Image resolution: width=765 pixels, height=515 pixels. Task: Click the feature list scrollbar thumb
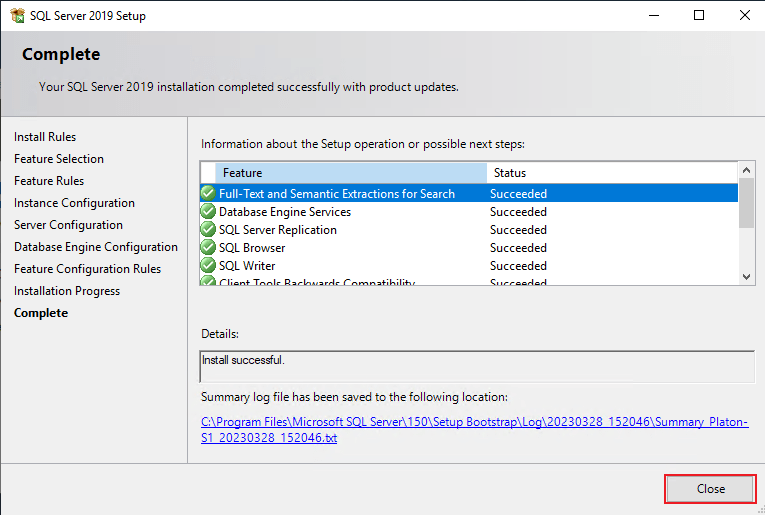pos(746,205)
